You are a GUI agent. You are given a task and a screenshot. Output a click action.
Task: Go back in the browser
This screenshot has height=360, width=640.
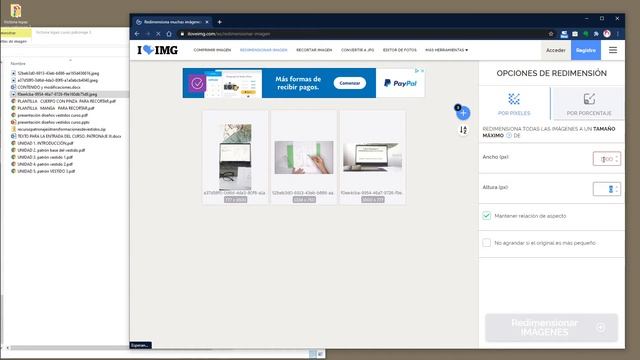[x=137, y=34]
